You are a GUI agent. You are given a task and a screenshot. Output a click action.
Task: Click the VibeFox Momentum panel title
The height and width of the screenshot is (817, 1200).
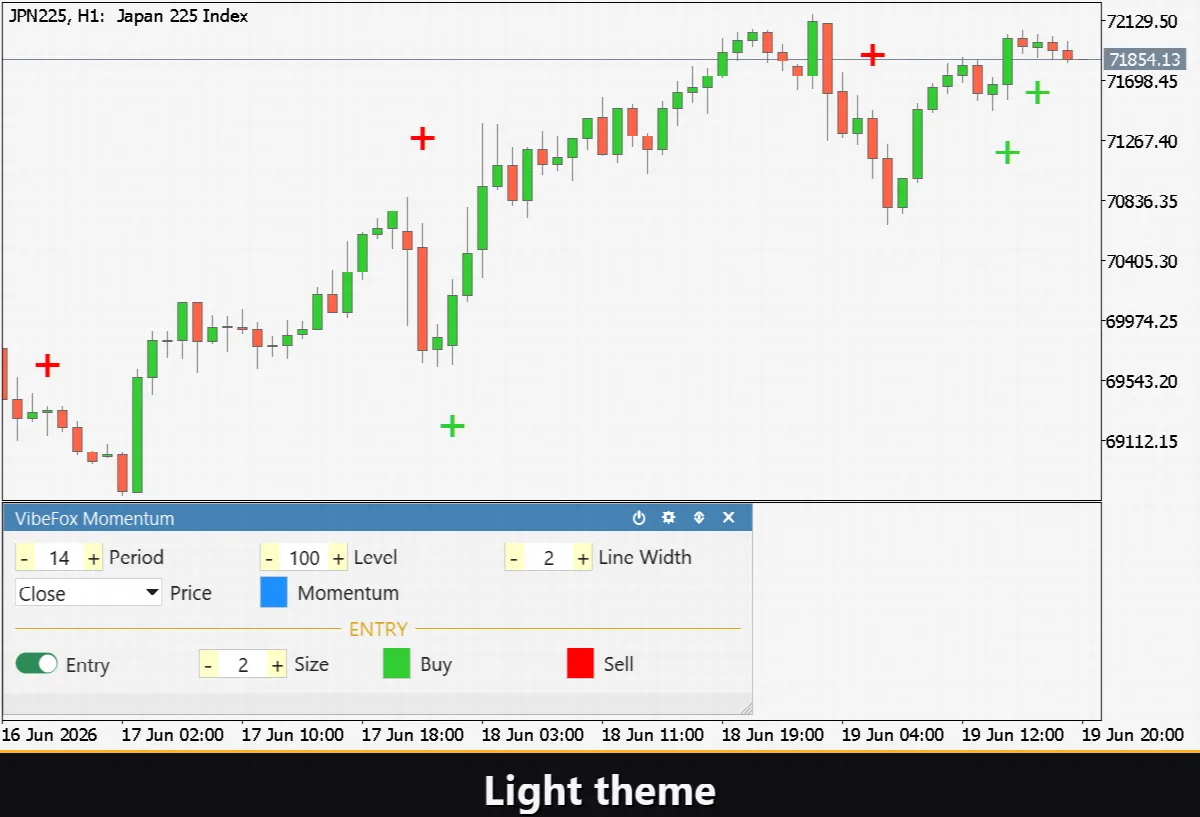coord(95,518)
